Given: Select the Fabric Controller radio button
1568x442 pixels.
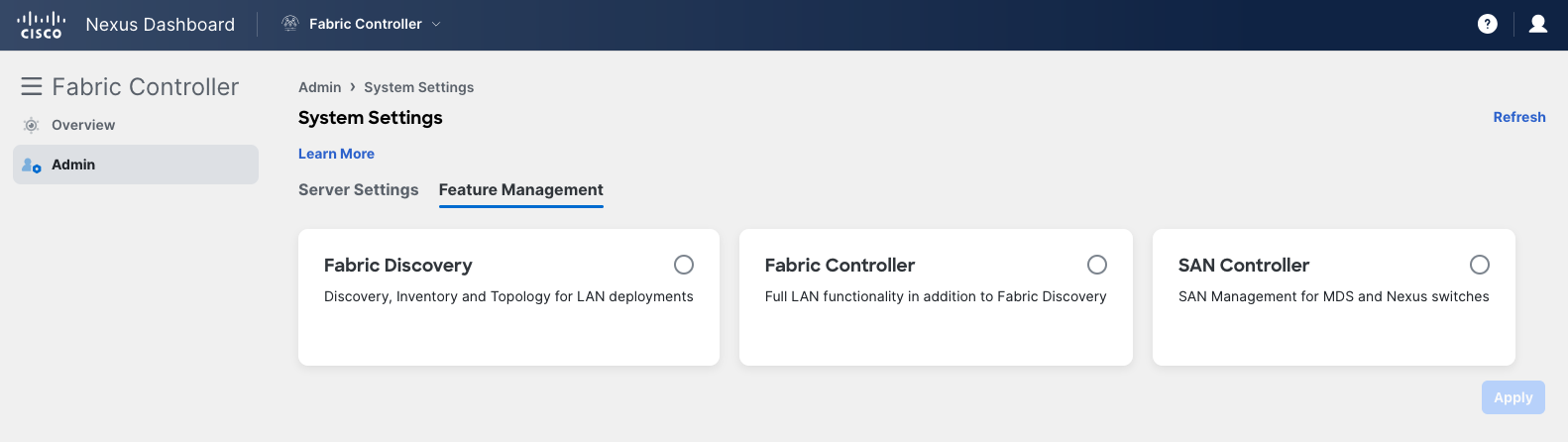Looking at the screenshot, I should coord(1097,265).
